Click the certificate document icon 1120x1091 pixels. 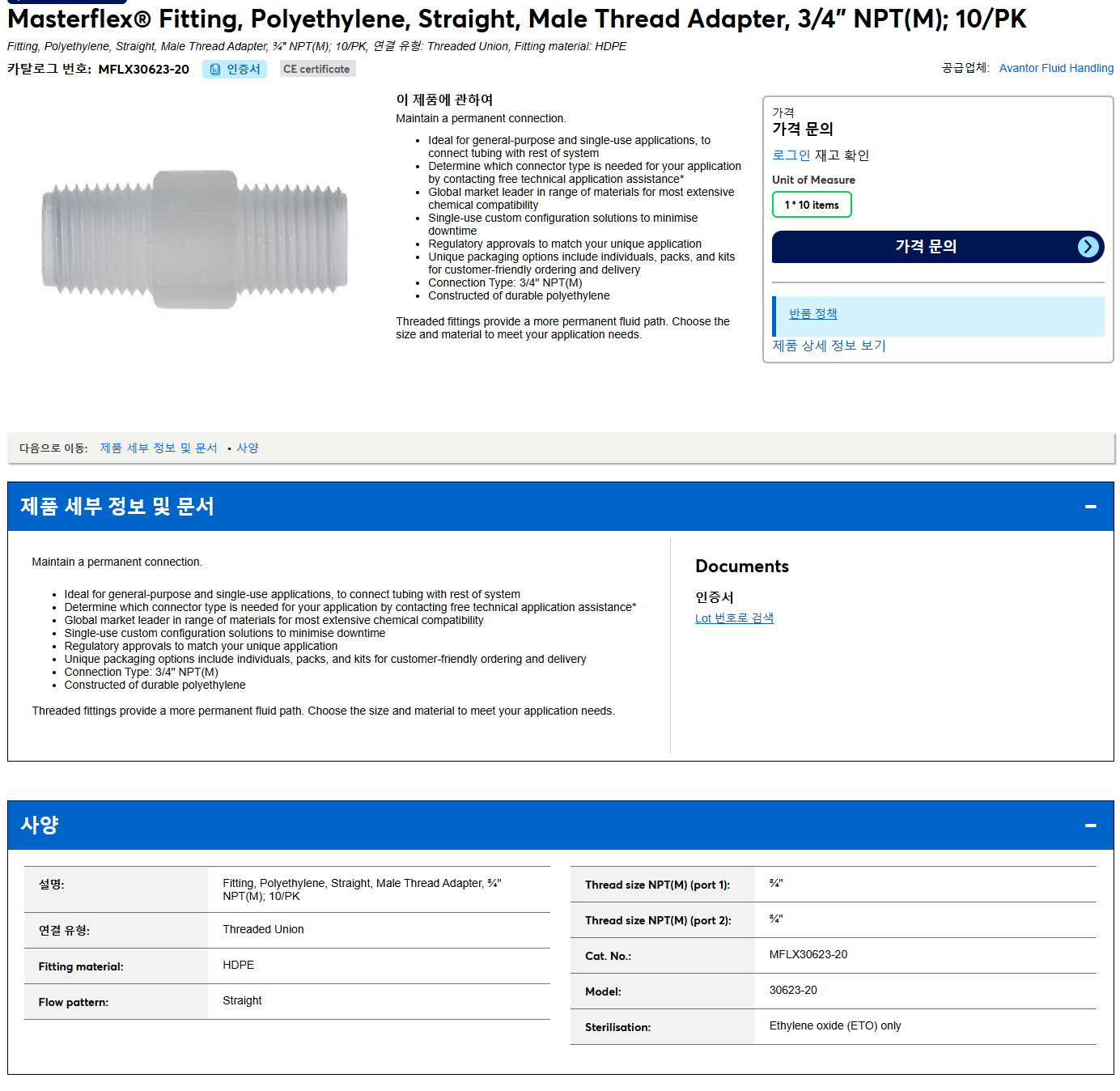(x=215, y=70)
